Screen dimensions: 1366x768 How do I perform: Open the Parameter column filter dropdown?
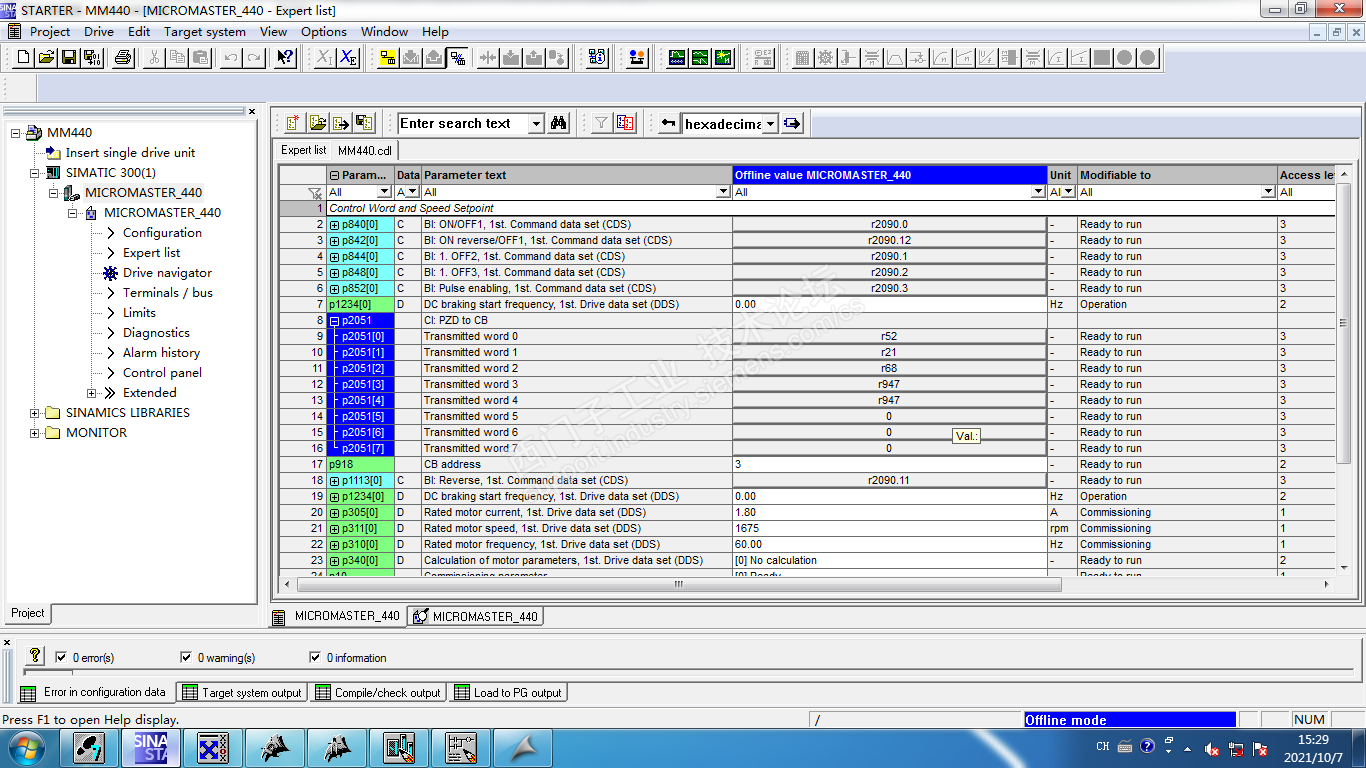tap(384, 192)
